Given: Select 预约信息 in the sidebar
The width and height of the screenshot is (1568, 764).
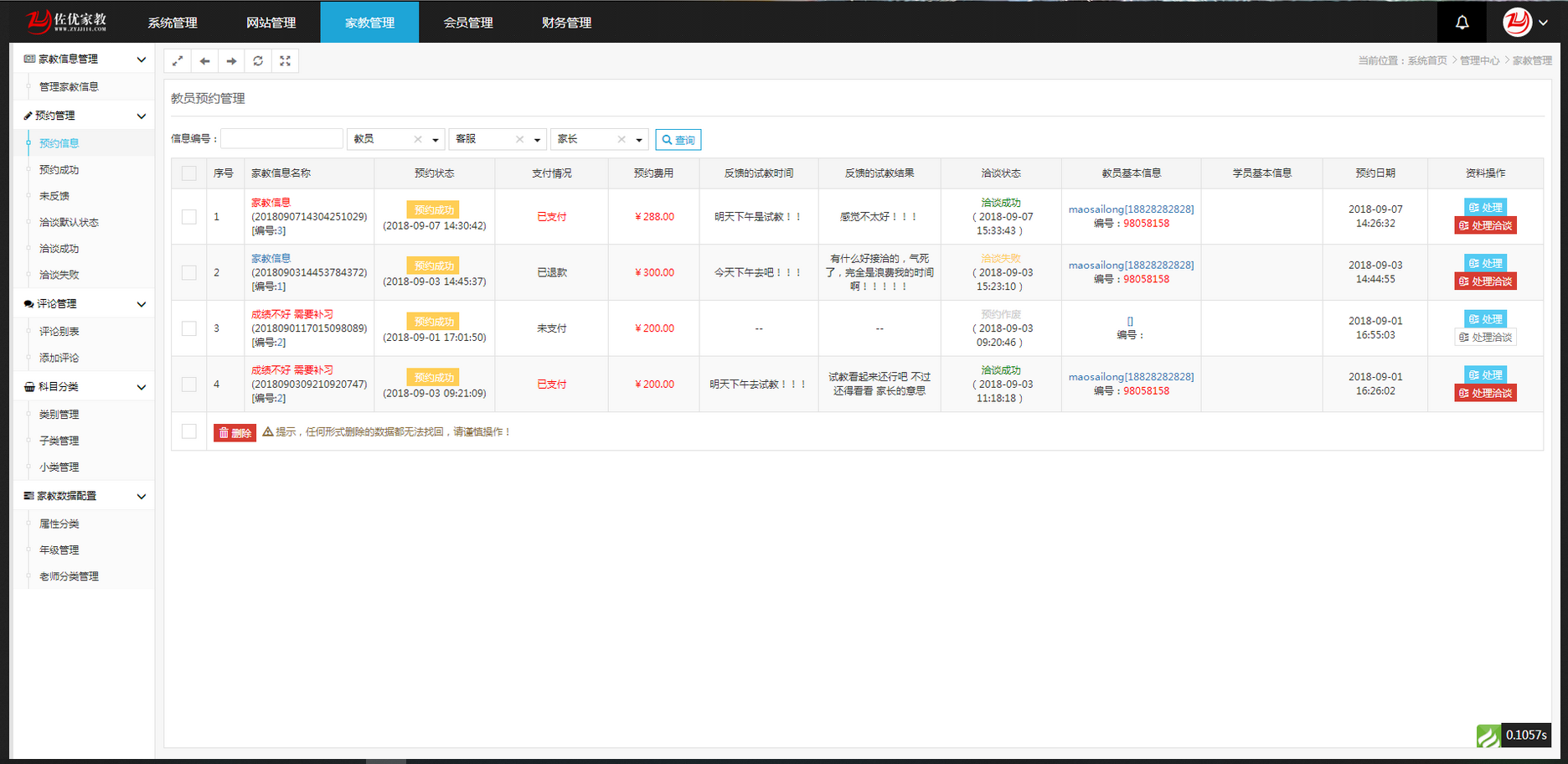Looking at the screenshot, I should [59, 143].
